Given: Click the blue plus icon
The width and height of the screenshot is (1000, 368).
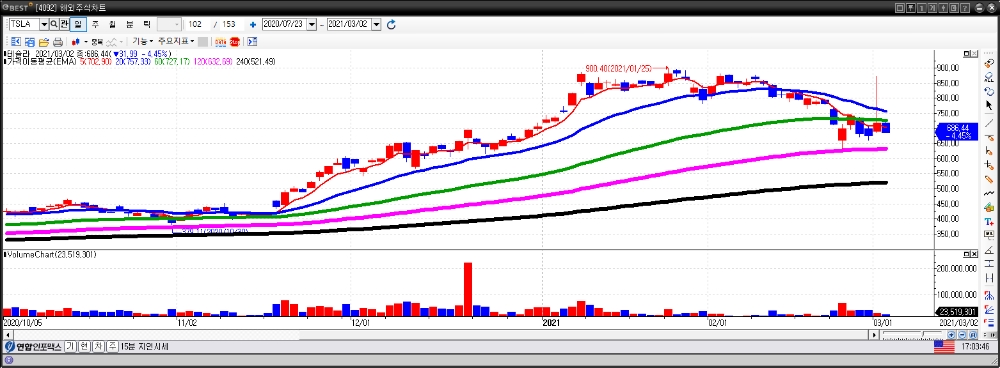Looking at the screenshot, I should tap(253, 24).
